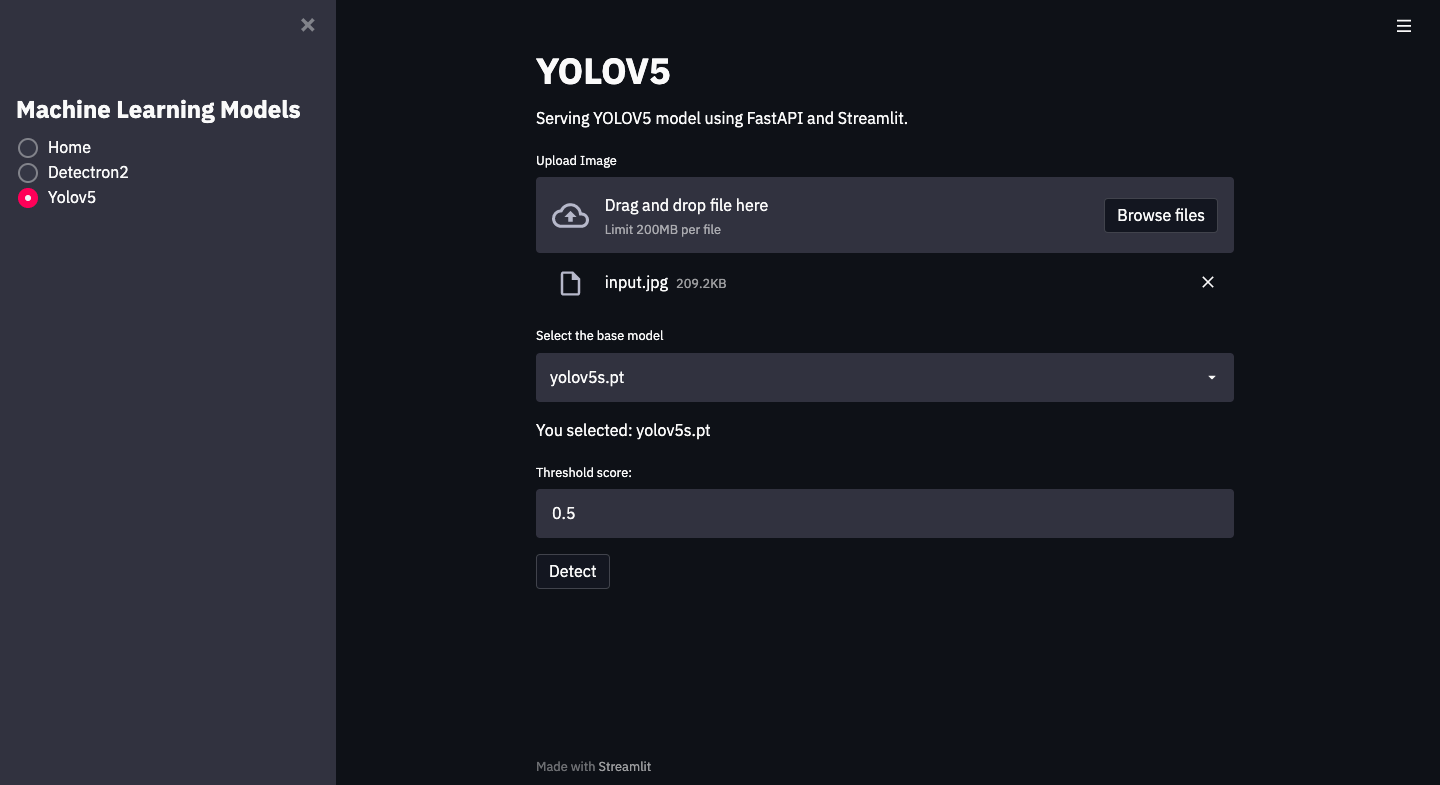Select the Yolov5 radio button
This screenshot has width=1440, height=785.
[x=28, y=198]
